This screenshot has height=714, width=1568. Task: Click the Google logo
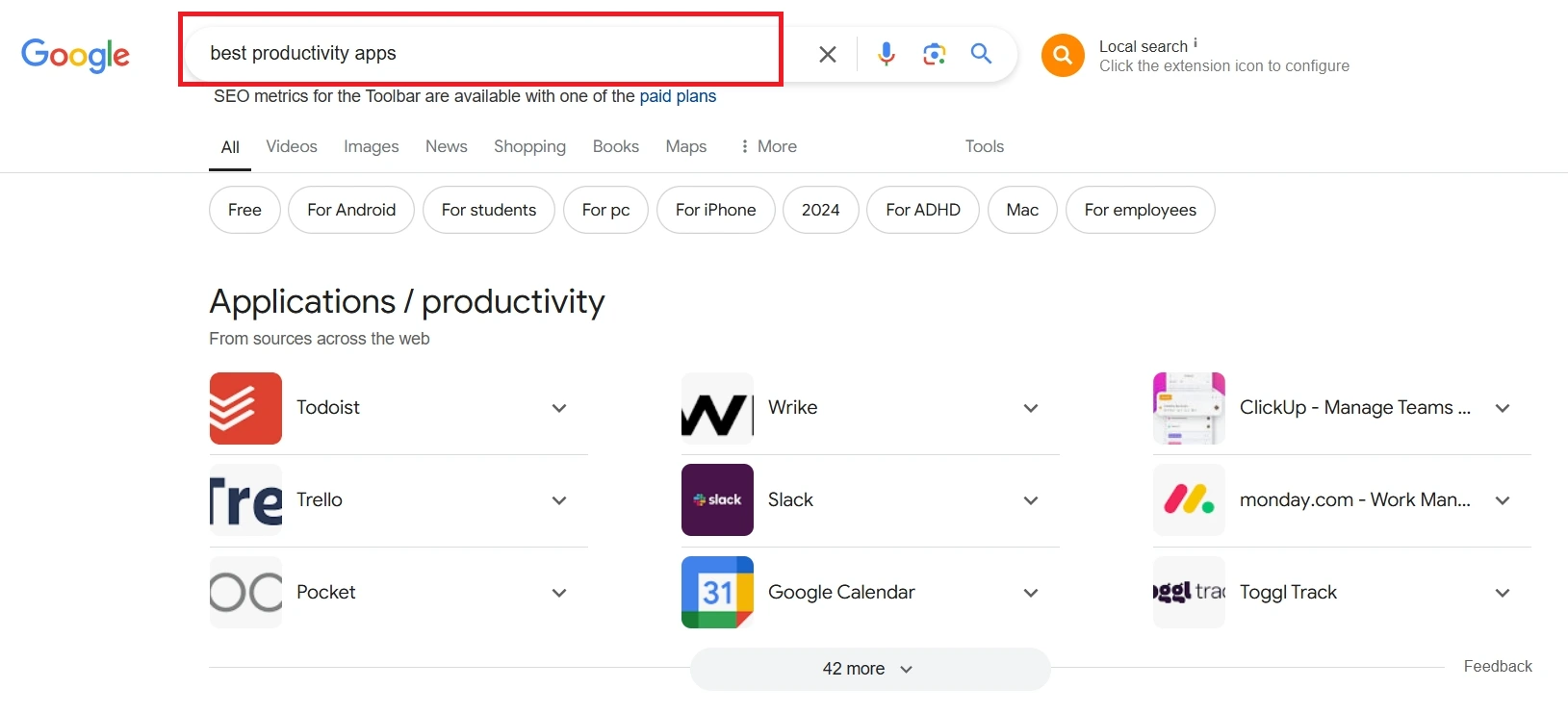75,55
